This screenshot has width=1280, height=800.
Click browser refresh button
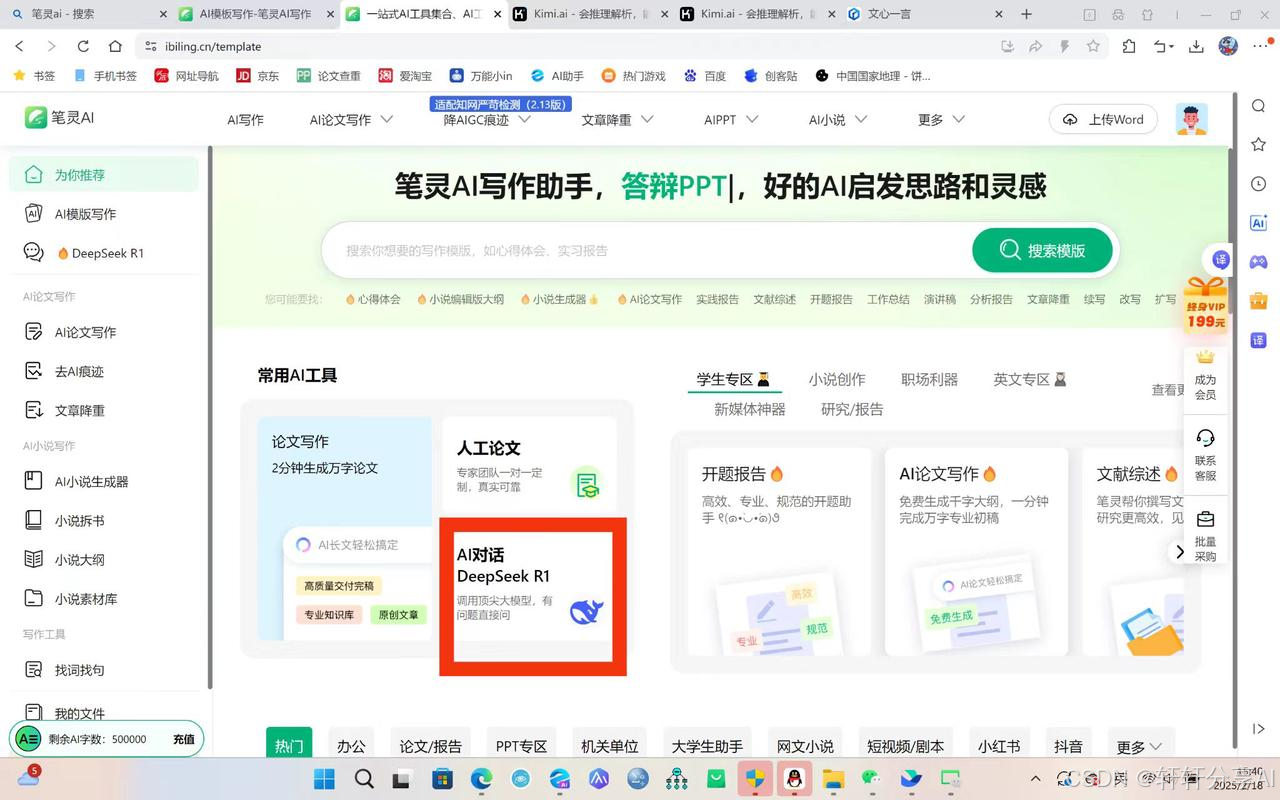83,46
